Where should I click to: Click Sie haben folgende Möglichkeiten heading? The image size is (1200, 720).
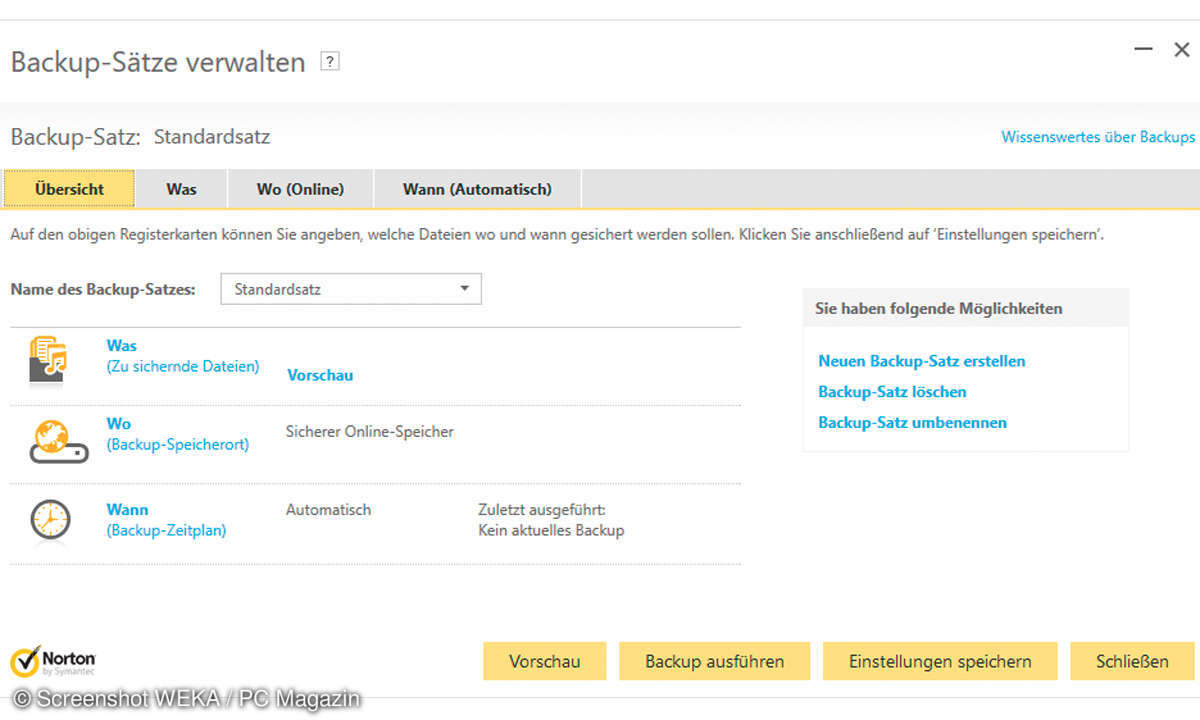click(939, 309)
